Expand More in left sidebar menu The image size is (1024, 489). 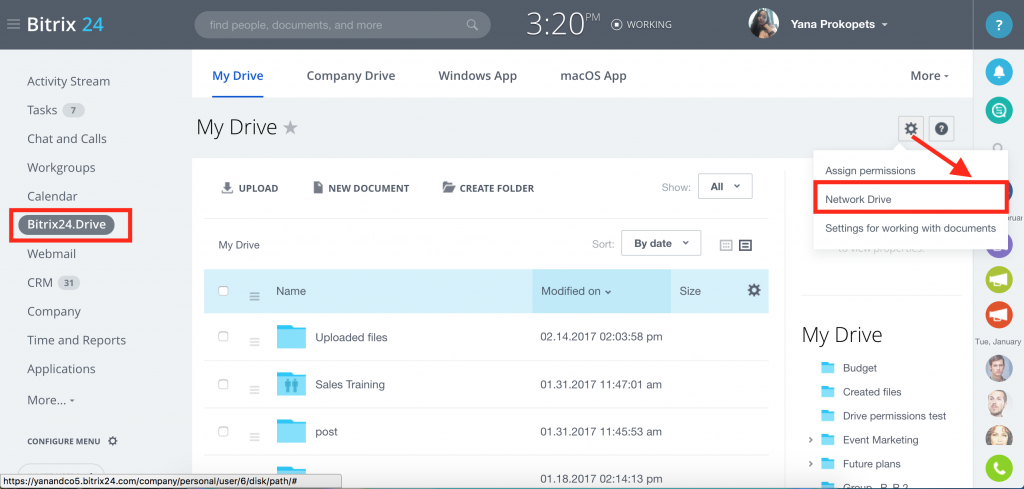[x=51, y=400]
